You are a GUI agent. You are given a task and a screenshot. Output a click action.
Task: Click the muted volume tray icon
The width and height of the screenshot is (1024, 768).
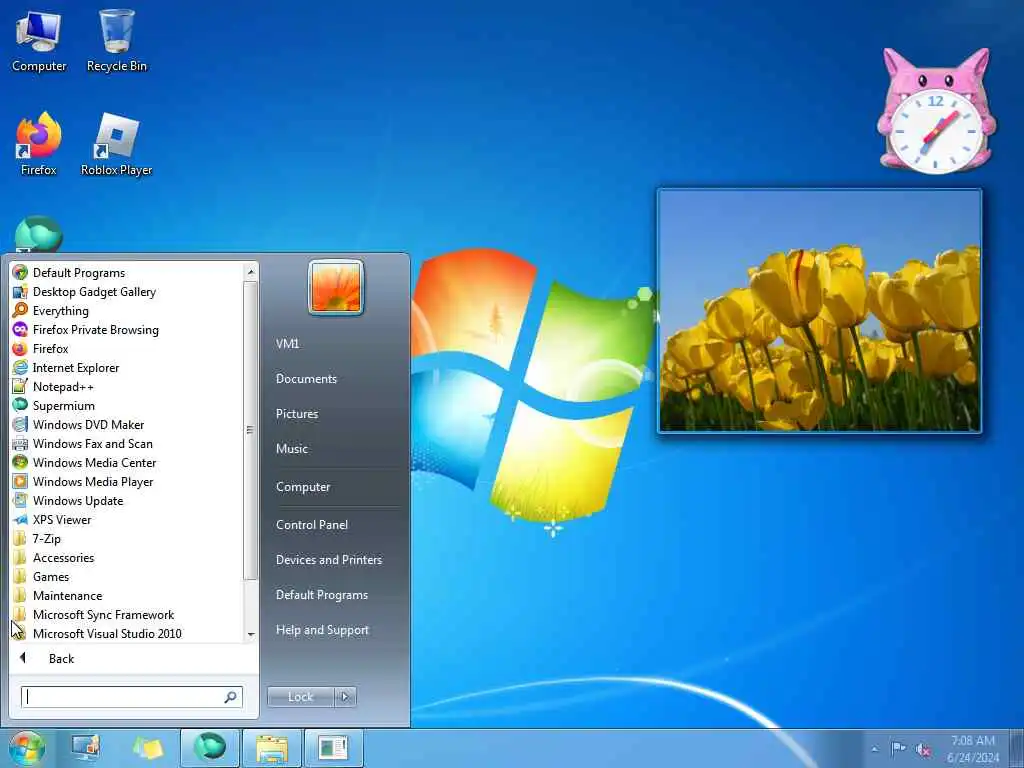point(923,749)
